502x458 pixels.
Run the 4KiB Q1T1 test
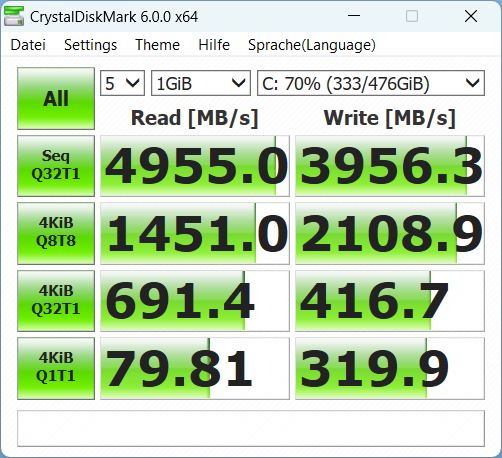pos(56,368)
